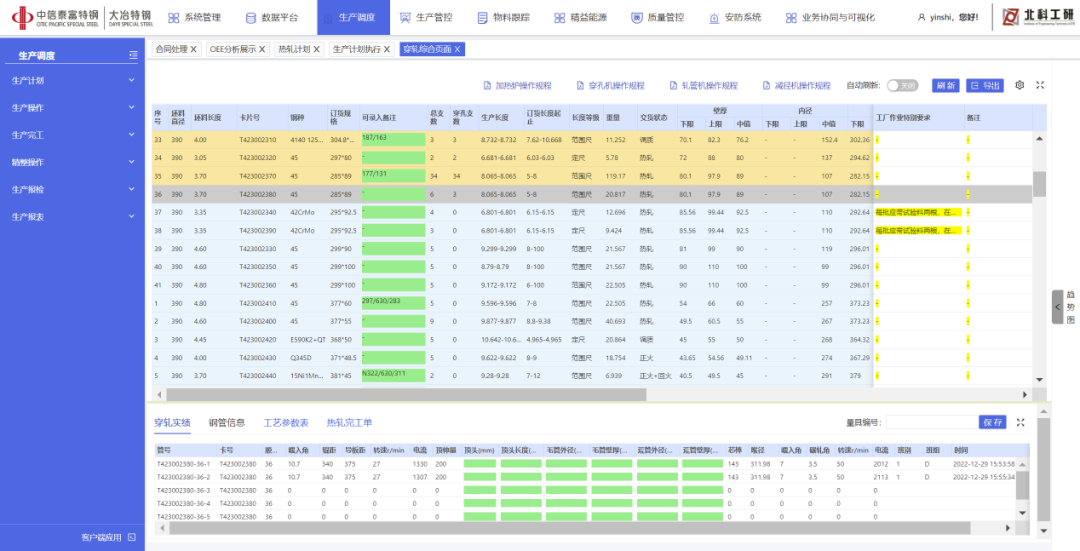Screen dimensions: 1080x551
Task: Collapse the sidebar with the menu-fold icon
Action: point(133,55)
